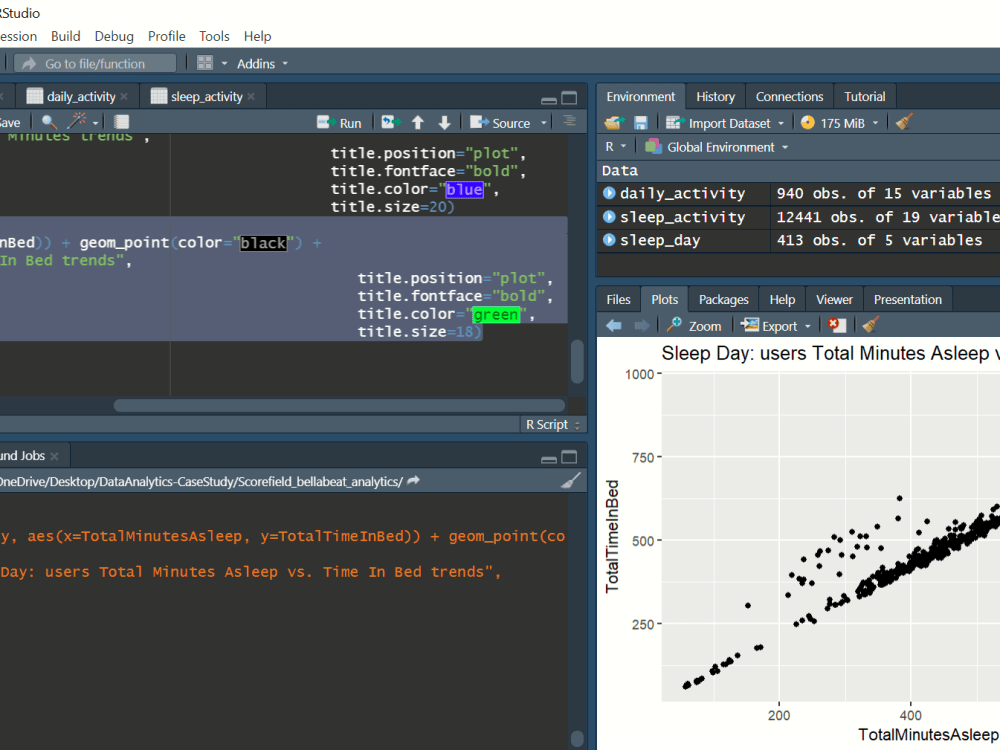This screenshot has height=750, width=1000.
Task: Click the editor horizontal scrollbar
Action: click(x=339, y=406)
